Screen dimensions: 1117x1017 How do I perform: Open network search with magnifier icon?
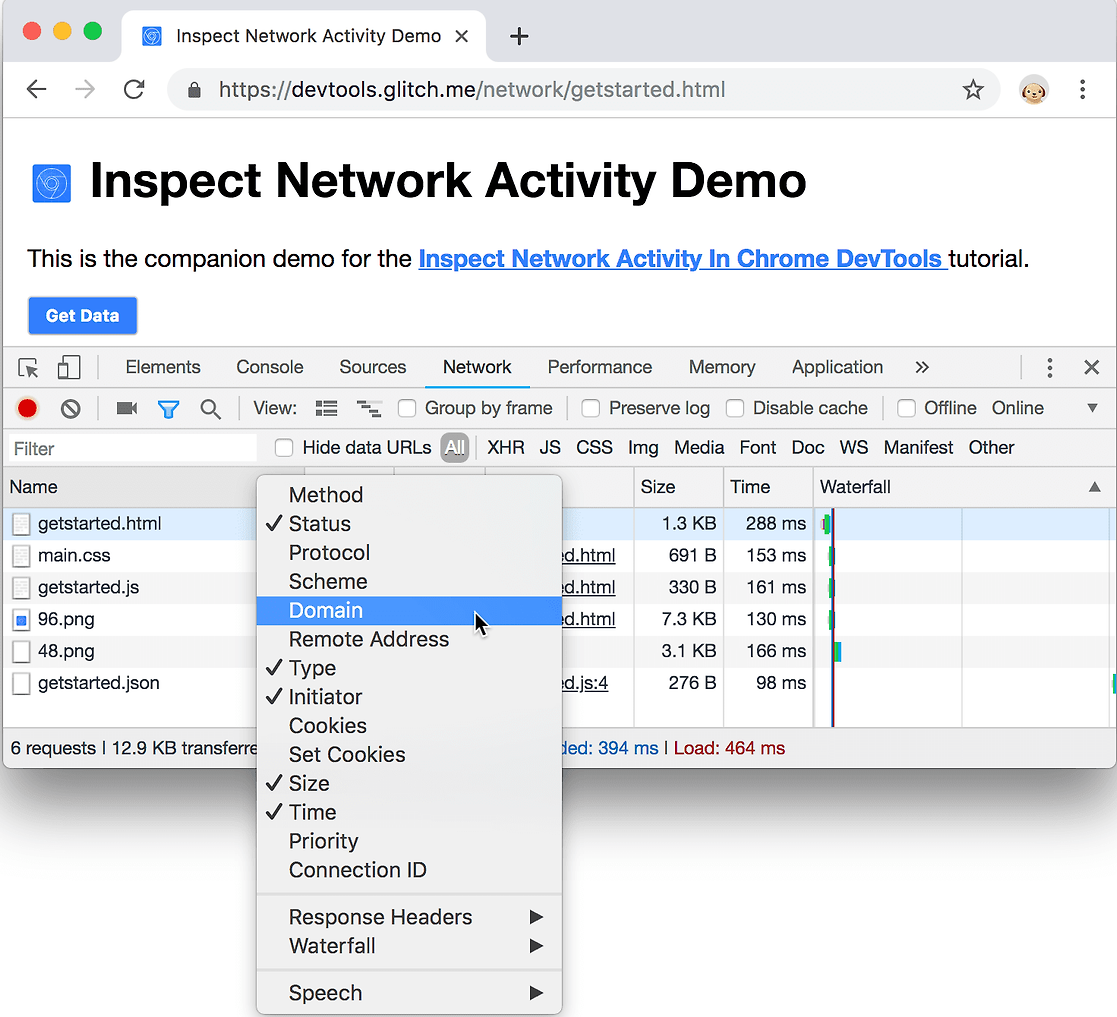[x=210, y=410]
